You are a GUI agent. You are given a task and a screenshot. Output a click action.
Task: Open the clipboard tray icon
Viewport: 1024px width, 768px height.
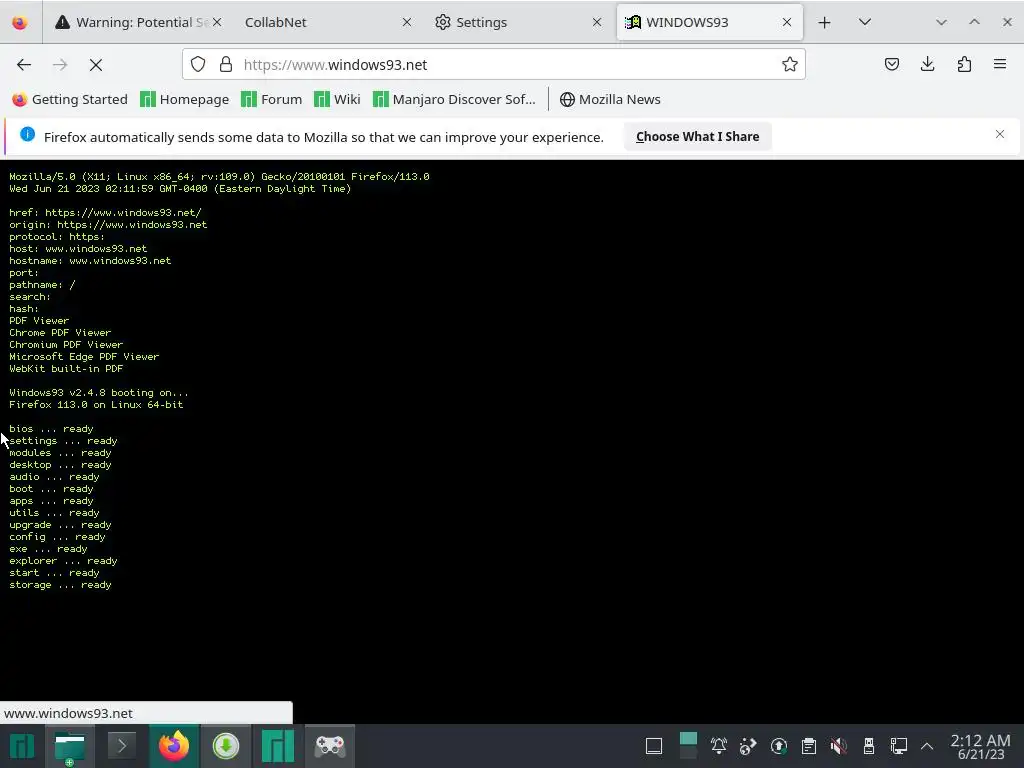808,746
